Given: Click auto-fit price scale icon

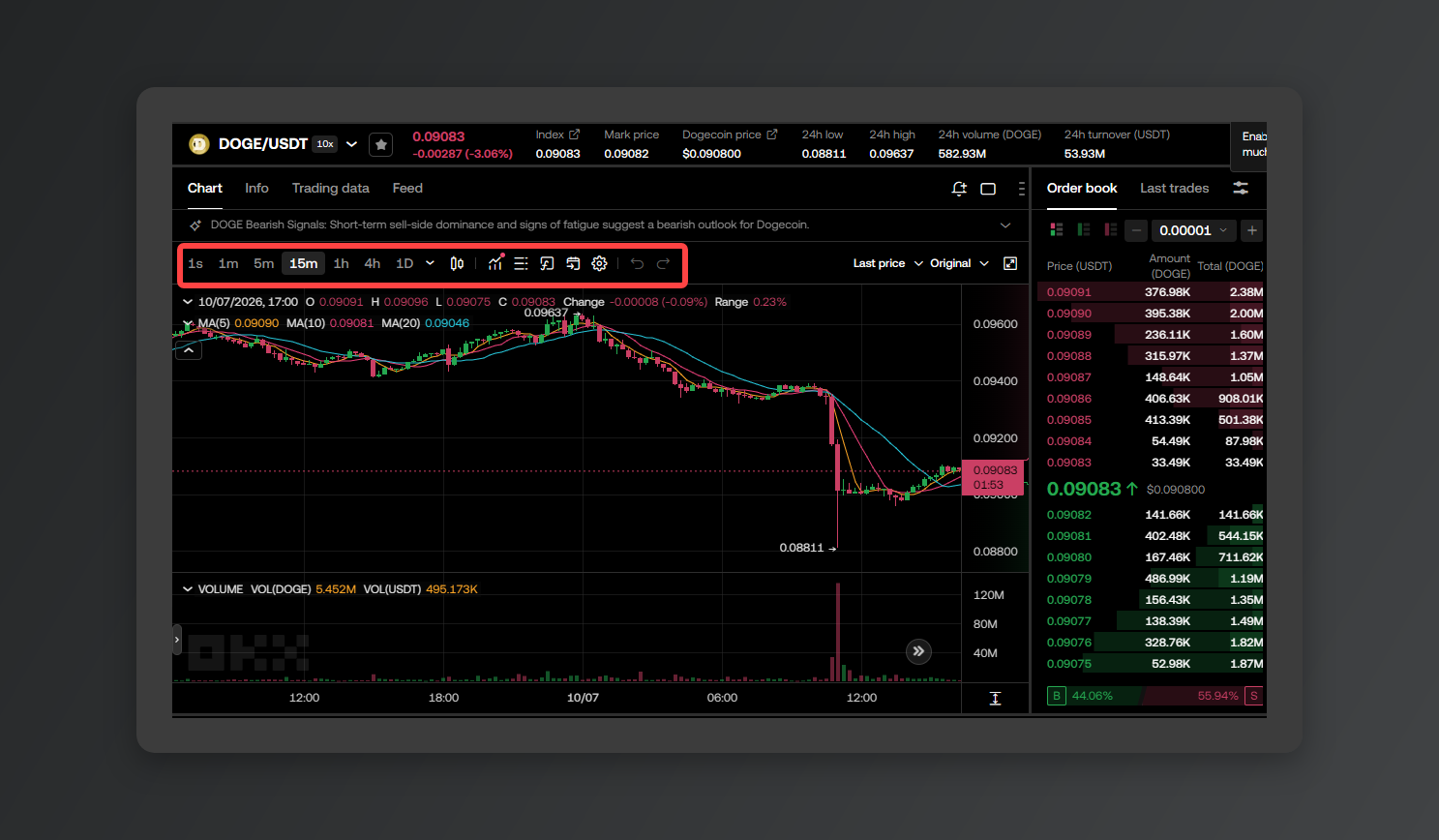Looking at the screenshot, I should point(995,699).
